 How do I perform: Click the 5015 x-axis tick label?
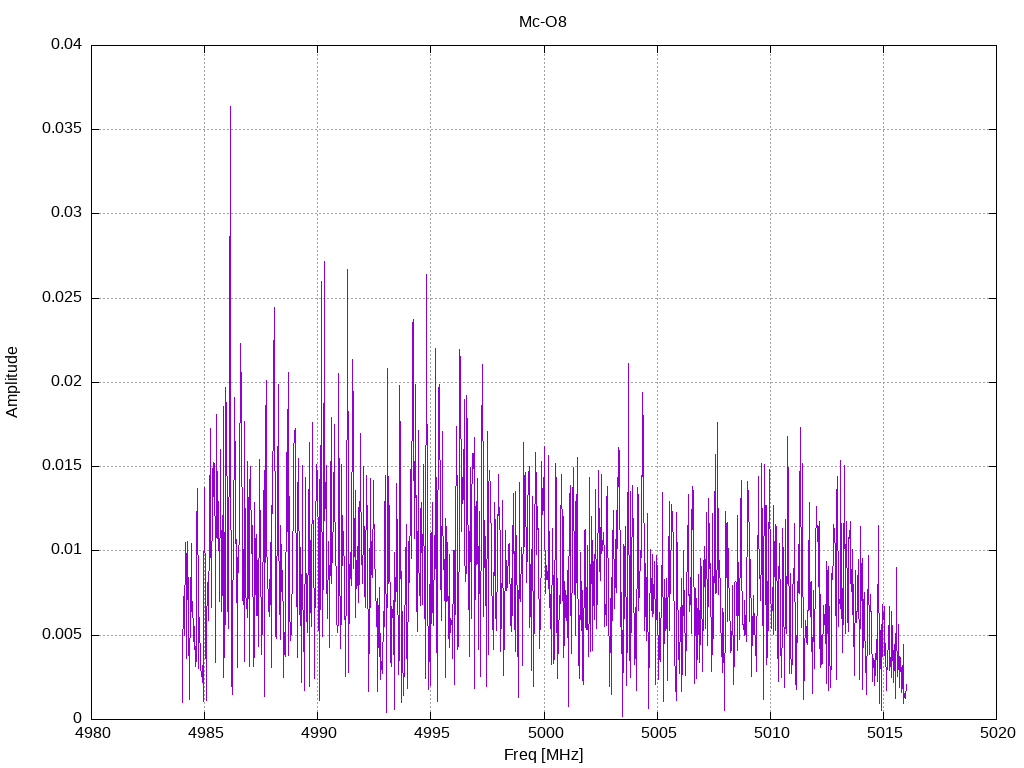[884, 733]
